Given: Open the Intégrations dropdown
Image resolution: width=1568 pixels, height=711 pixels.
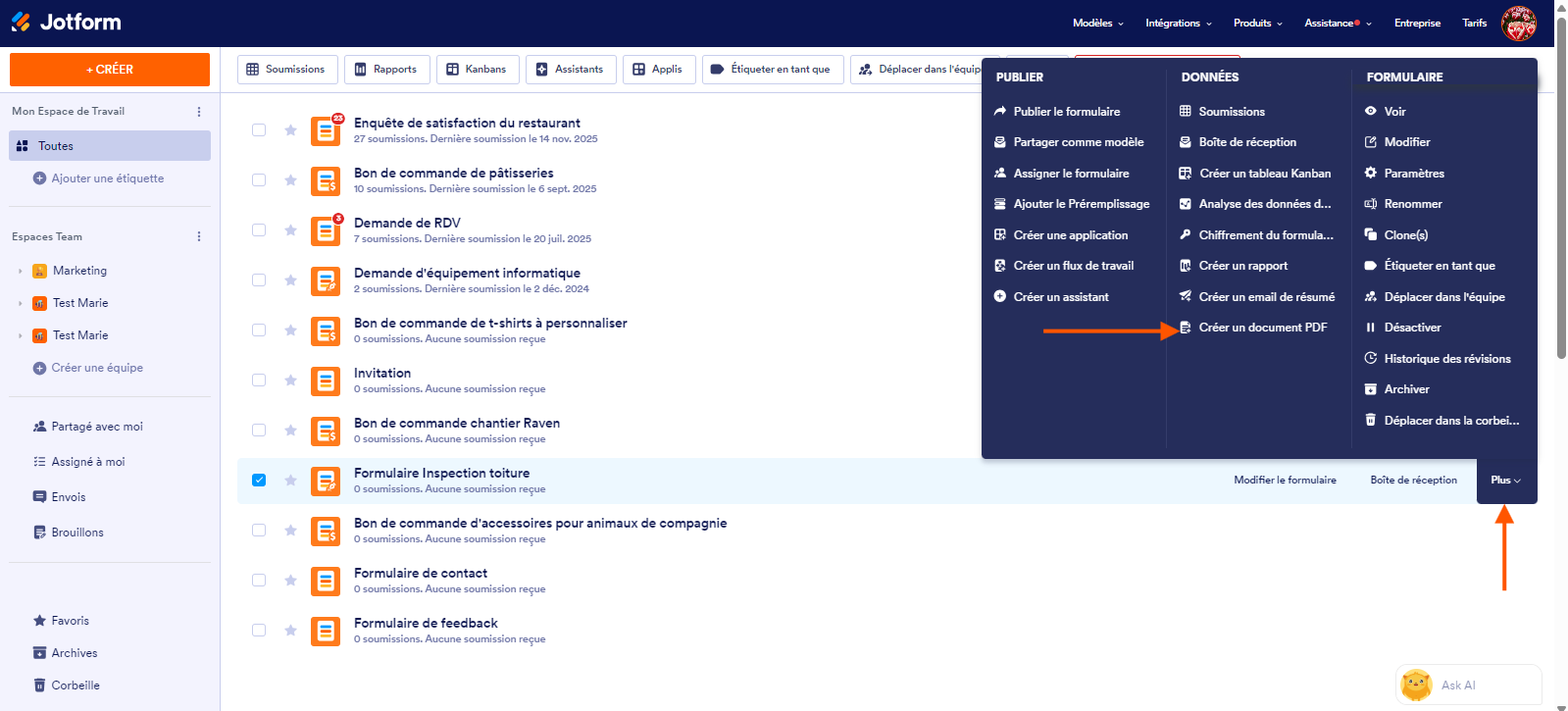Looking at the screenshot, I should tap(1179, 23).
